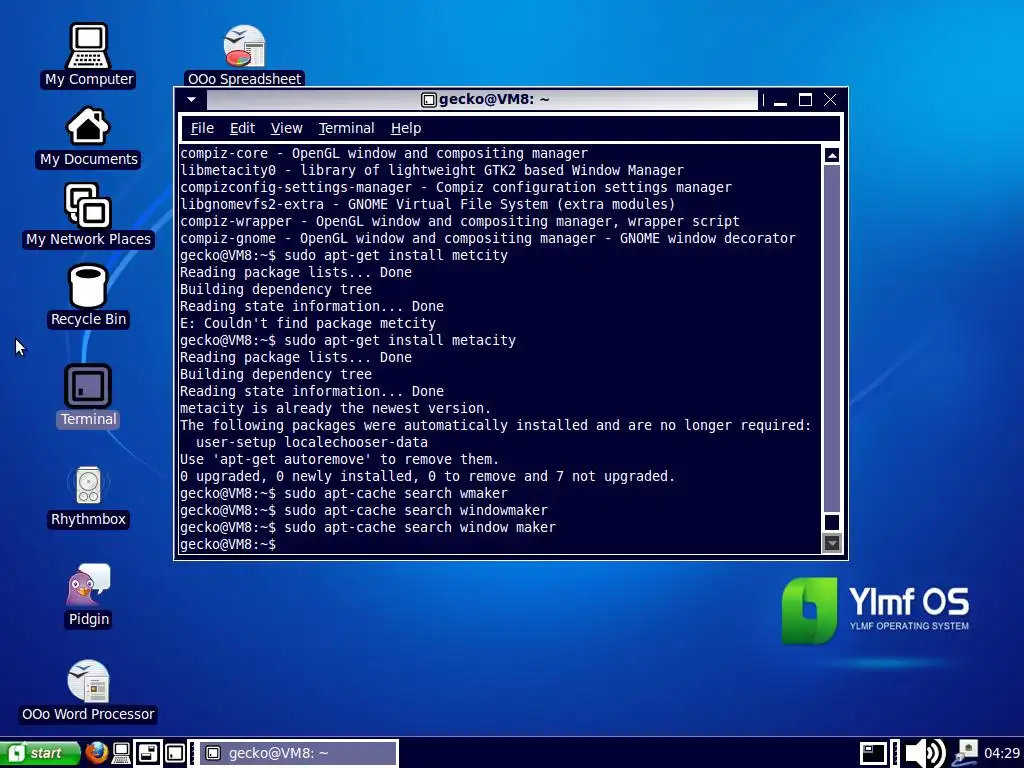Click the 'libgnomevfs2-extra' output line
1024x768 pixels.
(x=427, y=204)
